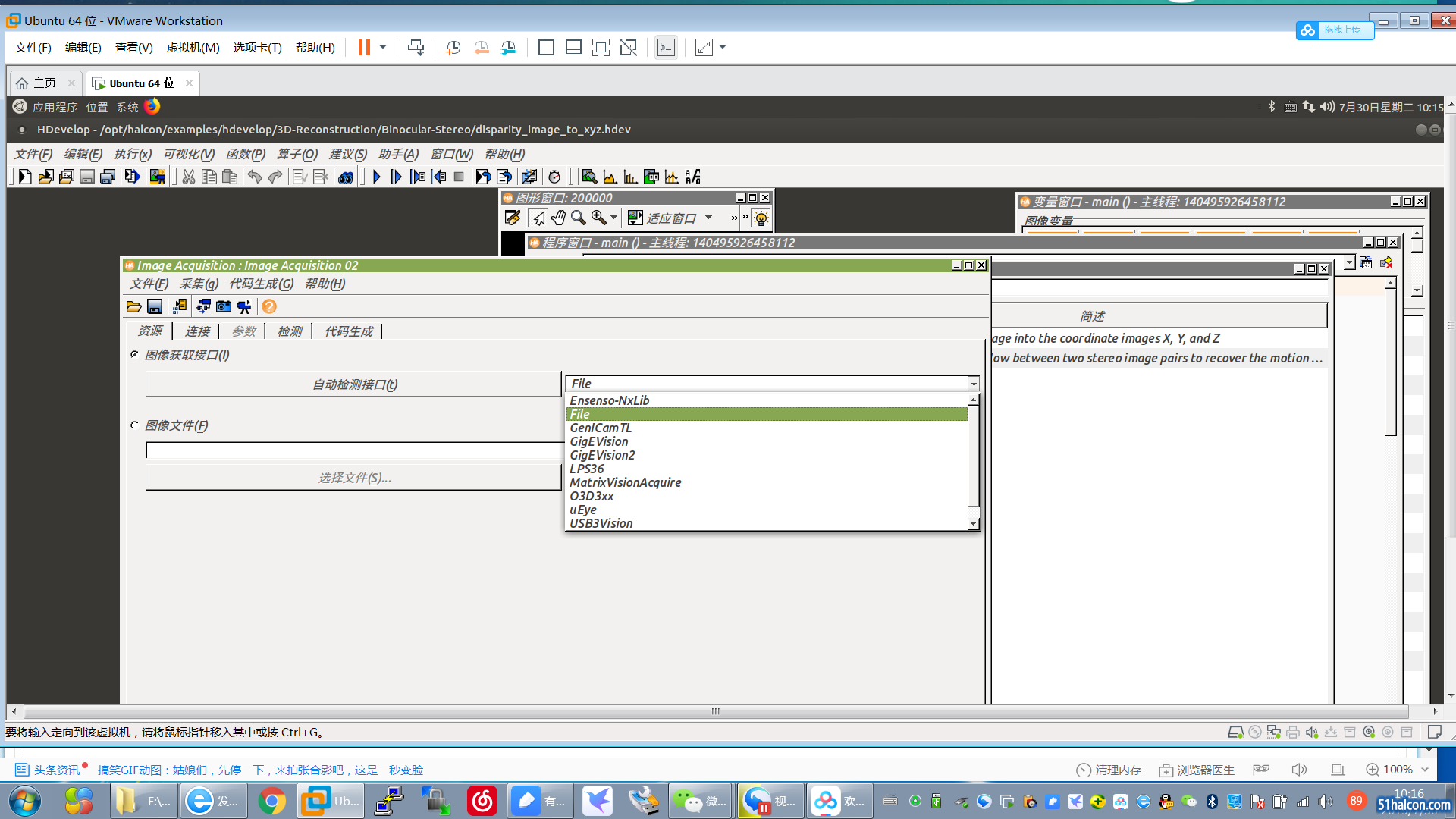Choose GigEVision from the interface list
This screenshot has height=819, width=1456.
point(767,441)
